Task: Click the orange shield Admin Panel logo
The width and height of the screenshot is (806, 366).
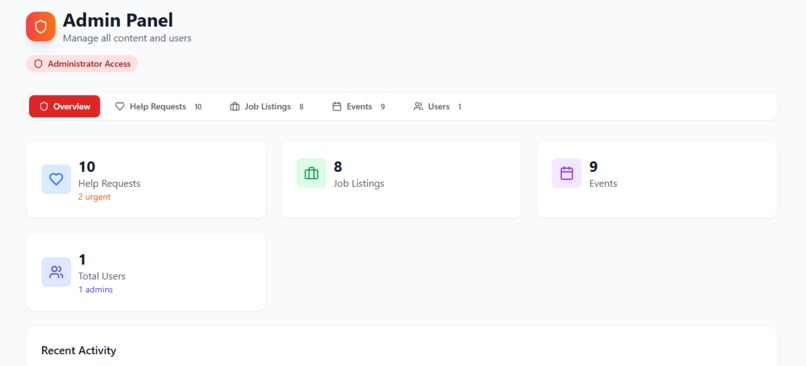Action: pyautogui.click(x=41, y=27)
